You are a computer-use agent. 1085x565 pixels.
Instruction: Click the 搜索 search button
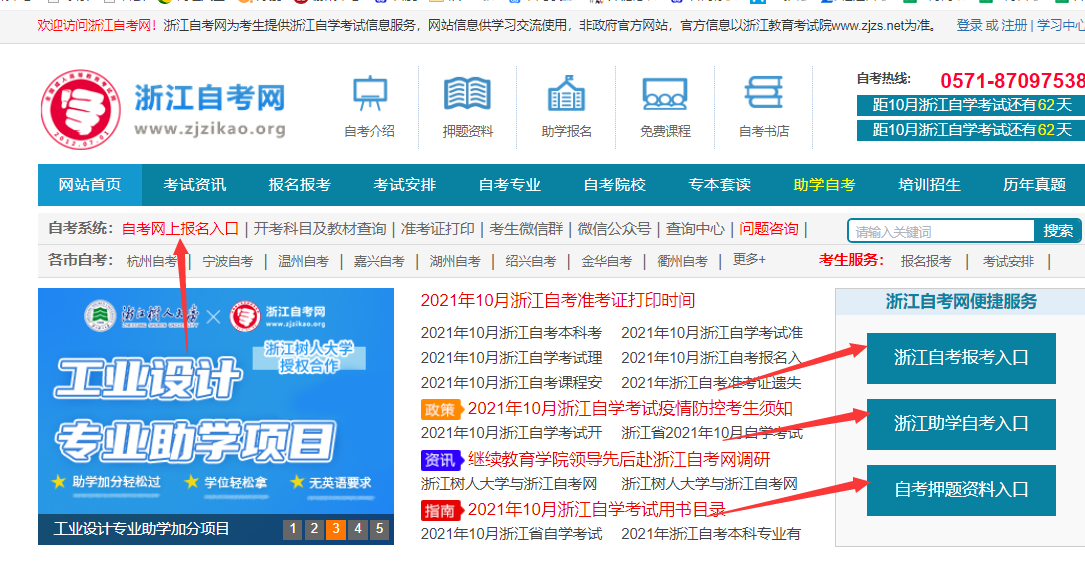click(x=1058, y=231)
